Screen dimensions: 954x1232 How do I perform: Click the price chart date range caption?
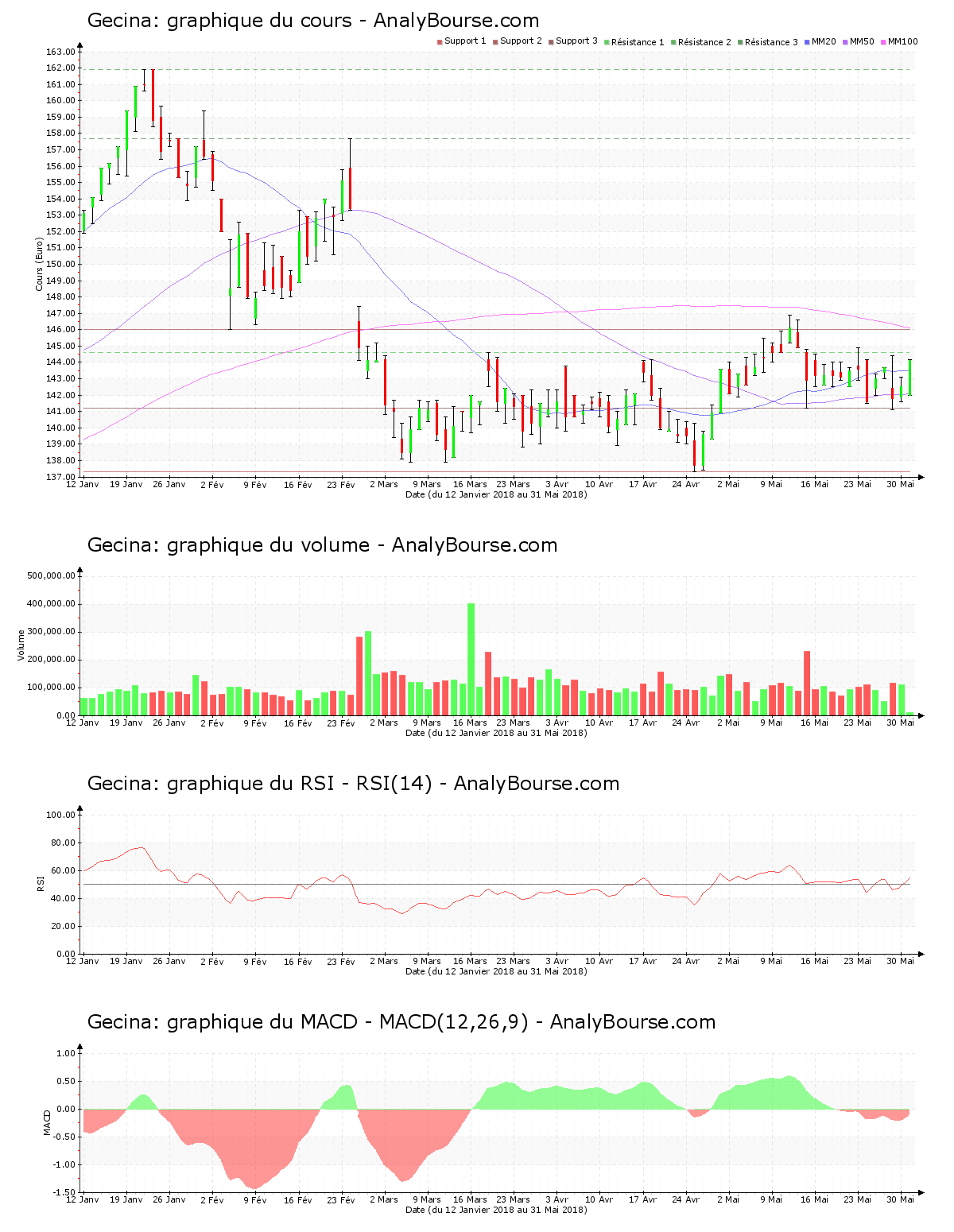[496, 494]
